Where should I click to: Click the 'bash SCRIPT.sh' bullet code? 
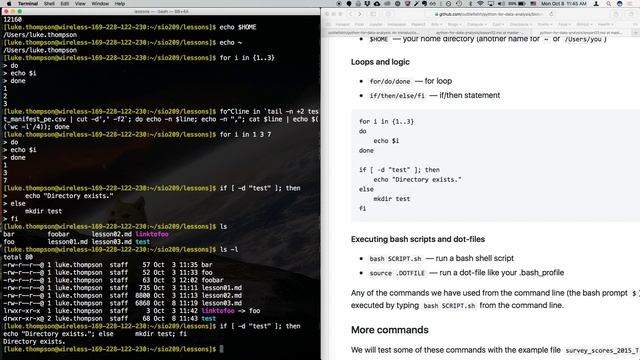pos(395,259)
